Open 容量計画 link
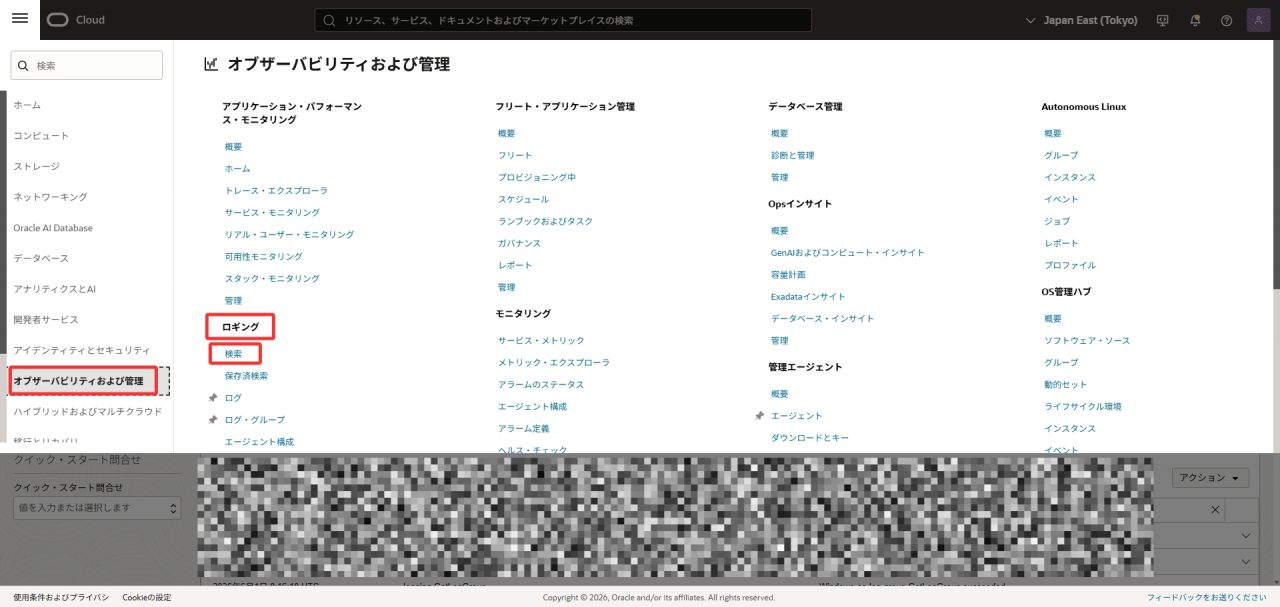The height and width of the screenshot is (607, 1280). point(788,275)
